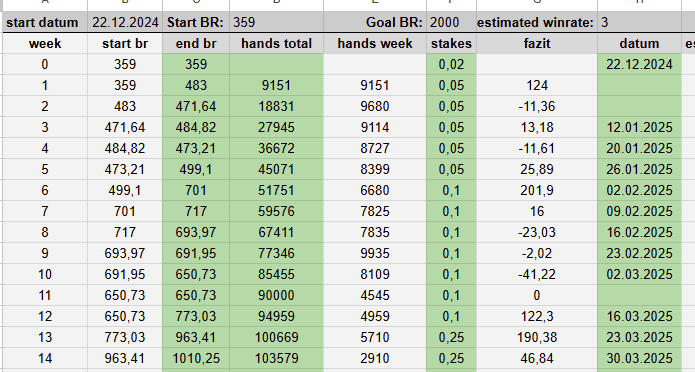Select hands total cell 85455
The height and width of the screenshot is (372, 695).
pyautogui.click(x=277, y=274)
